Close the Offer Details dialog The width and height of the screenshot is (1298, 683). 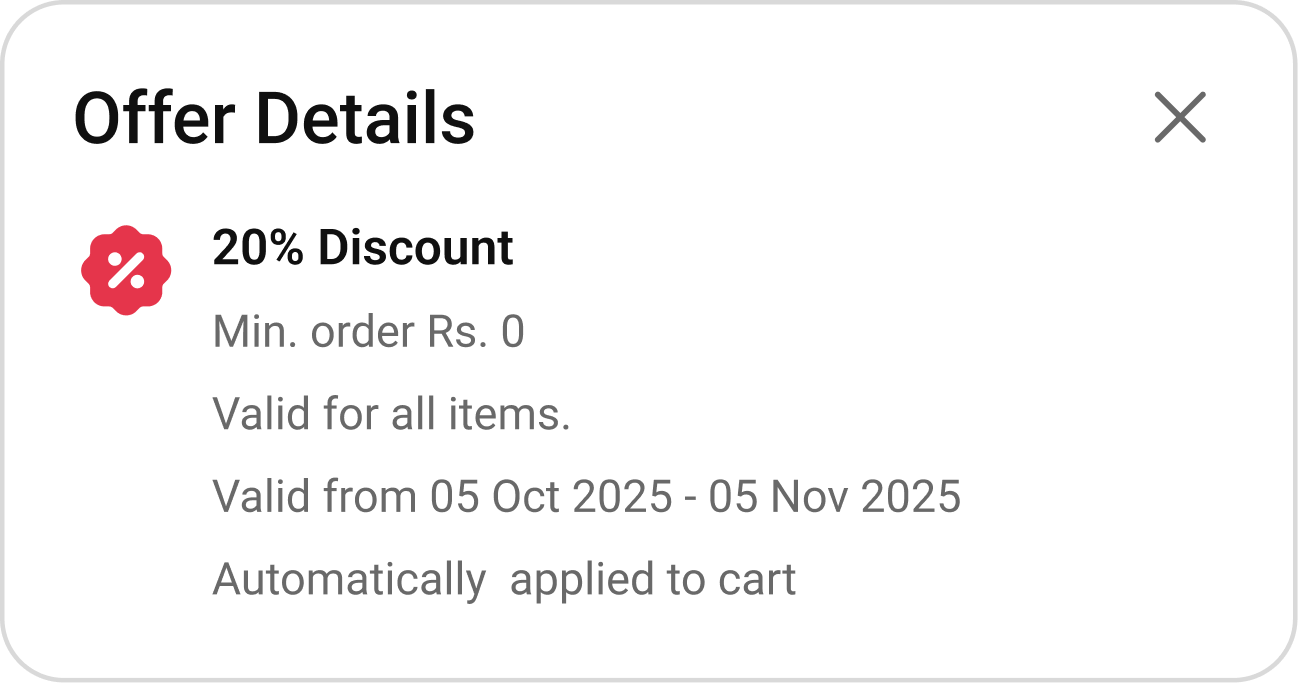coord(1180,118)
